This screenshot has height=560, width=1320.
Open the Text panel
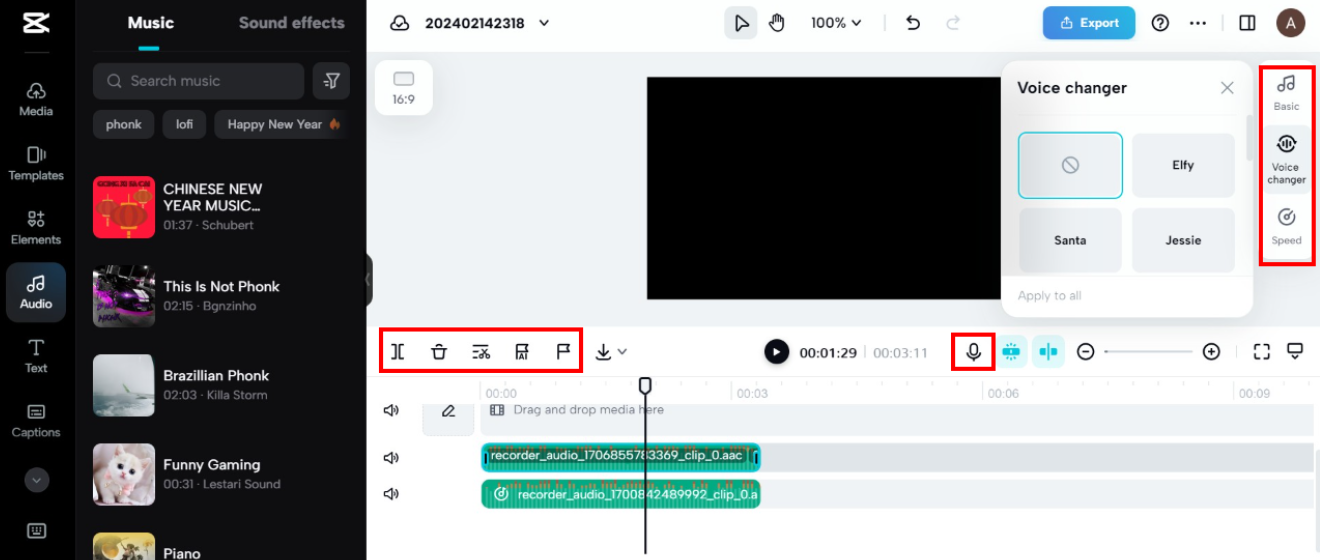tap(36, 356)
